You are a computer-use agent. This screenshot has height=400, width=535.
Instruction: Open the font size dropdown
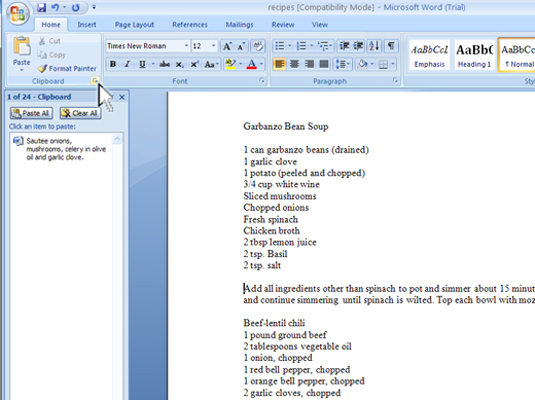tap(213, 46)
